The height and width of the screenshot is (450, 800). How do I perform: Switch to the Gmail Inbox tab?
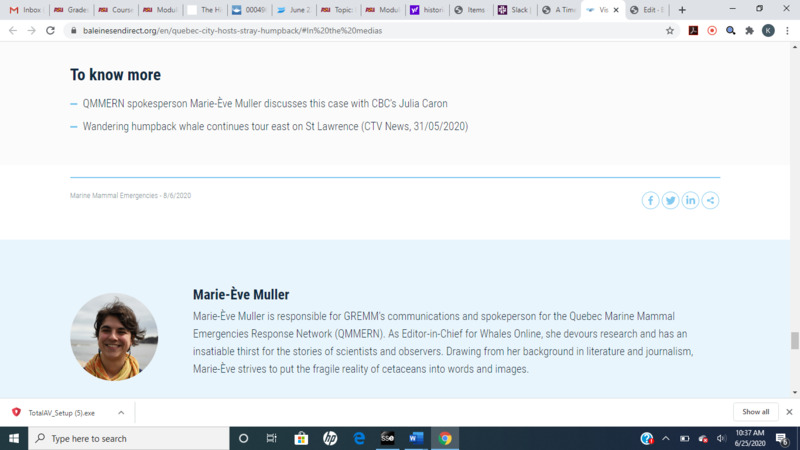27,10
